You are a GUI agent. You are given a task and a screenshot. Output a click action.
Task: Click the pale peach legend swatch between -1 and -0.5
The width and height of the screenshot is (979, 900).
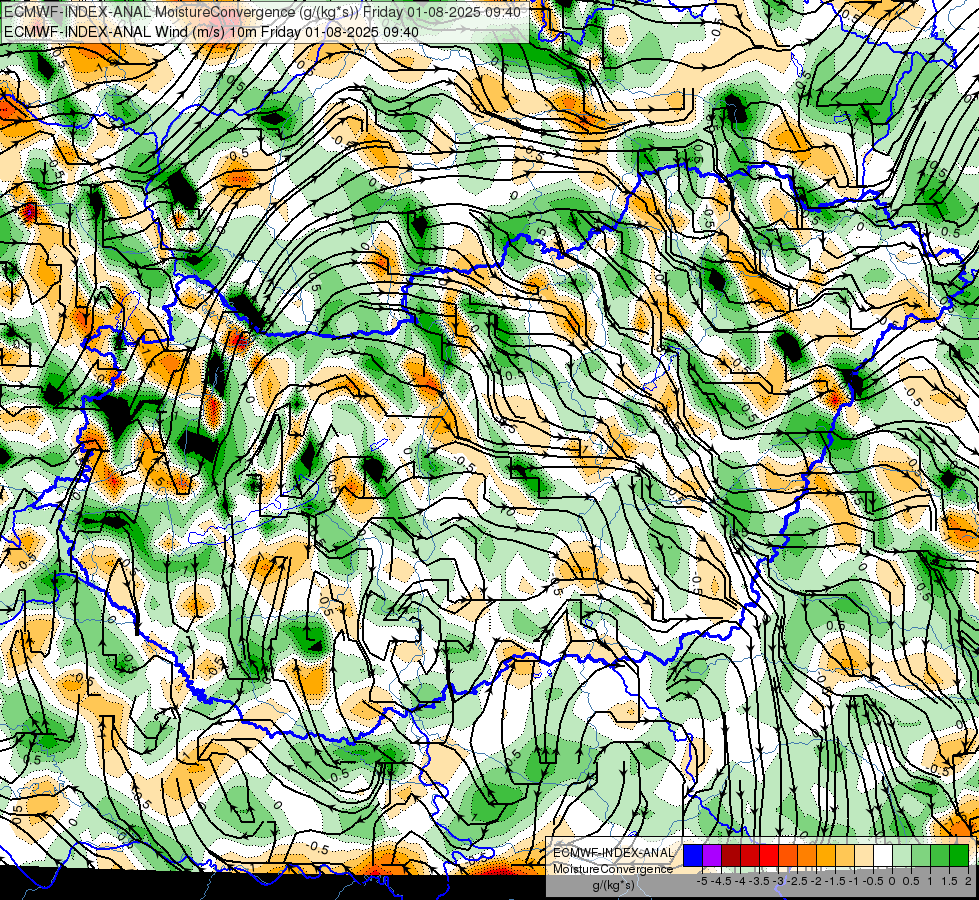click(x=864, y=856)
